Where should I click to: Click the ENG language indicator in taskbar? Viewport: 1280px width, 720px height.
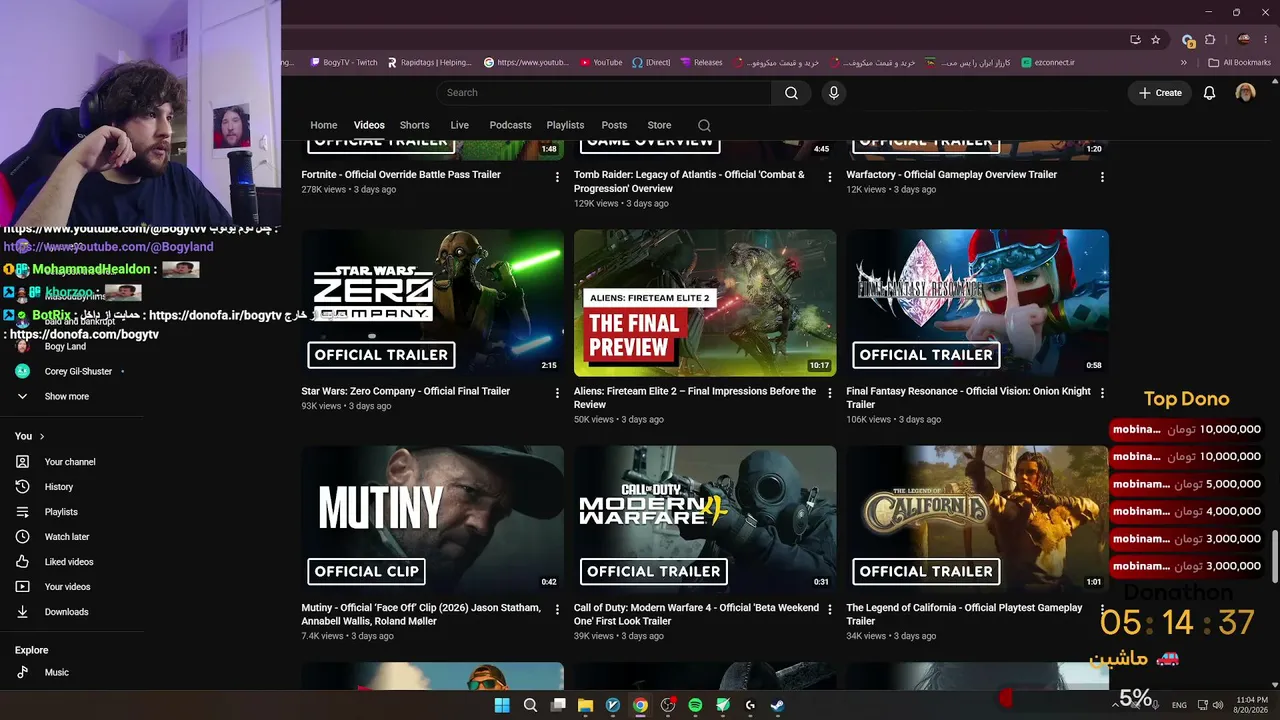click(1179, 705)
